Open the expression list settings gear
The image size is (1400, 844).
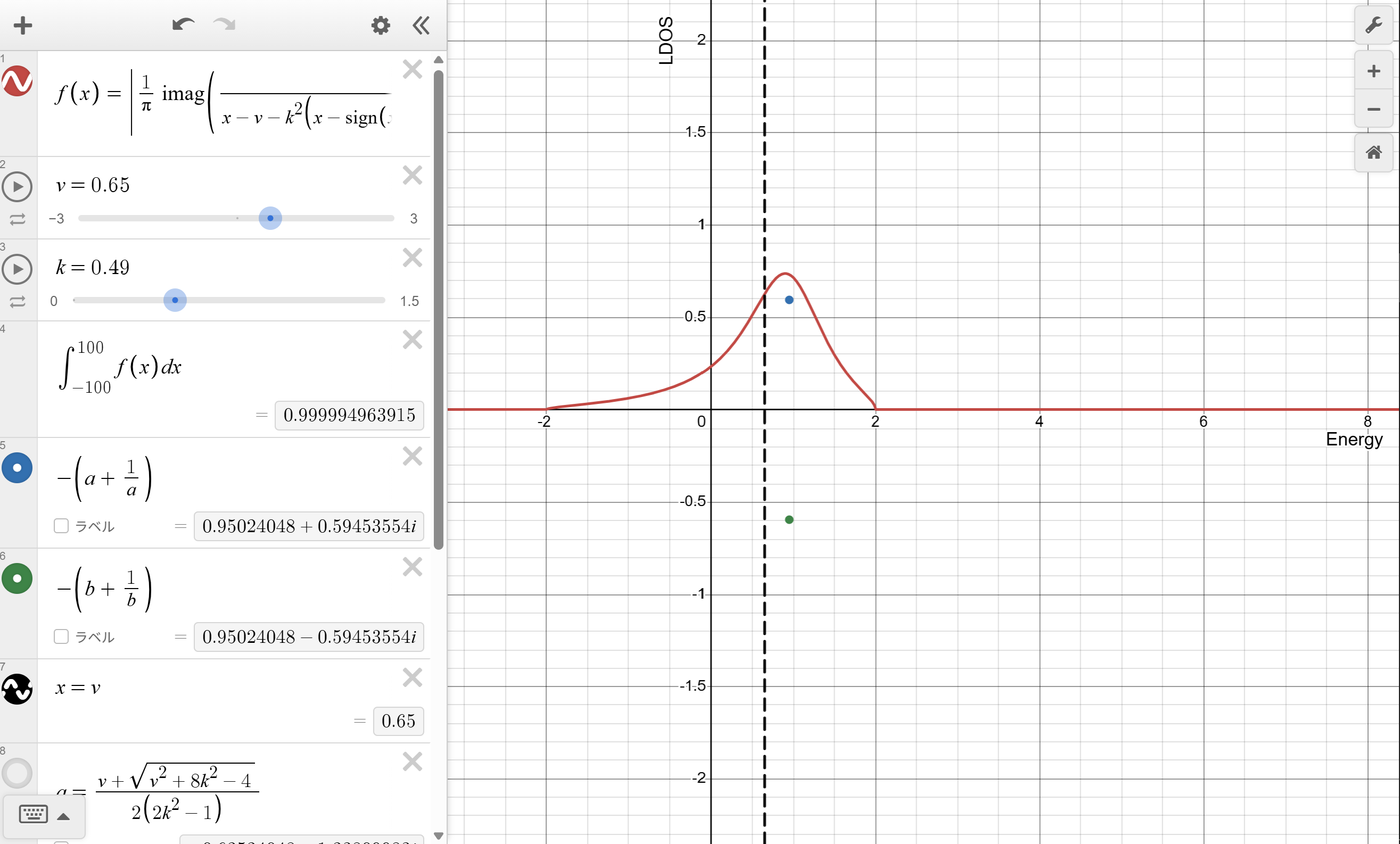point(380,26)
